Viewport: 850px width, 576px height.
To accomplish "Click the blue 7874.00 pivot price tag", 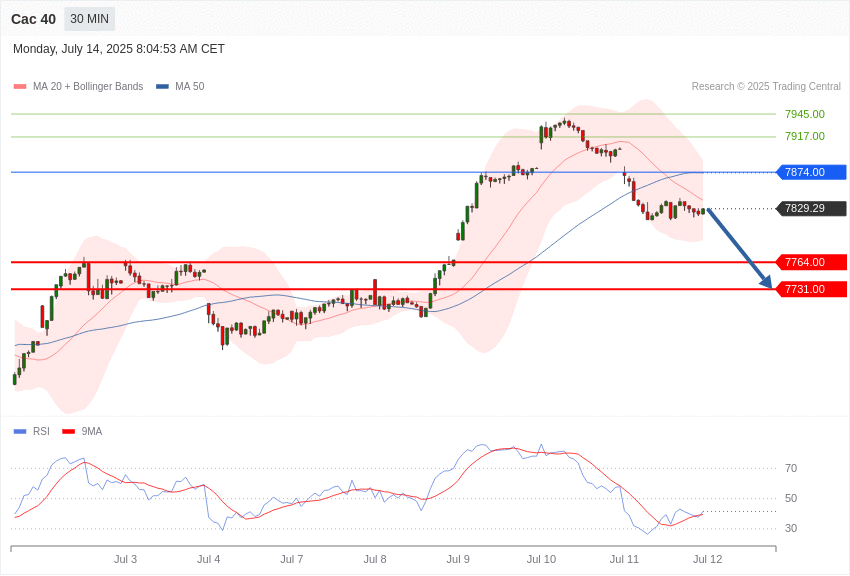I will [x=812, y=172].
